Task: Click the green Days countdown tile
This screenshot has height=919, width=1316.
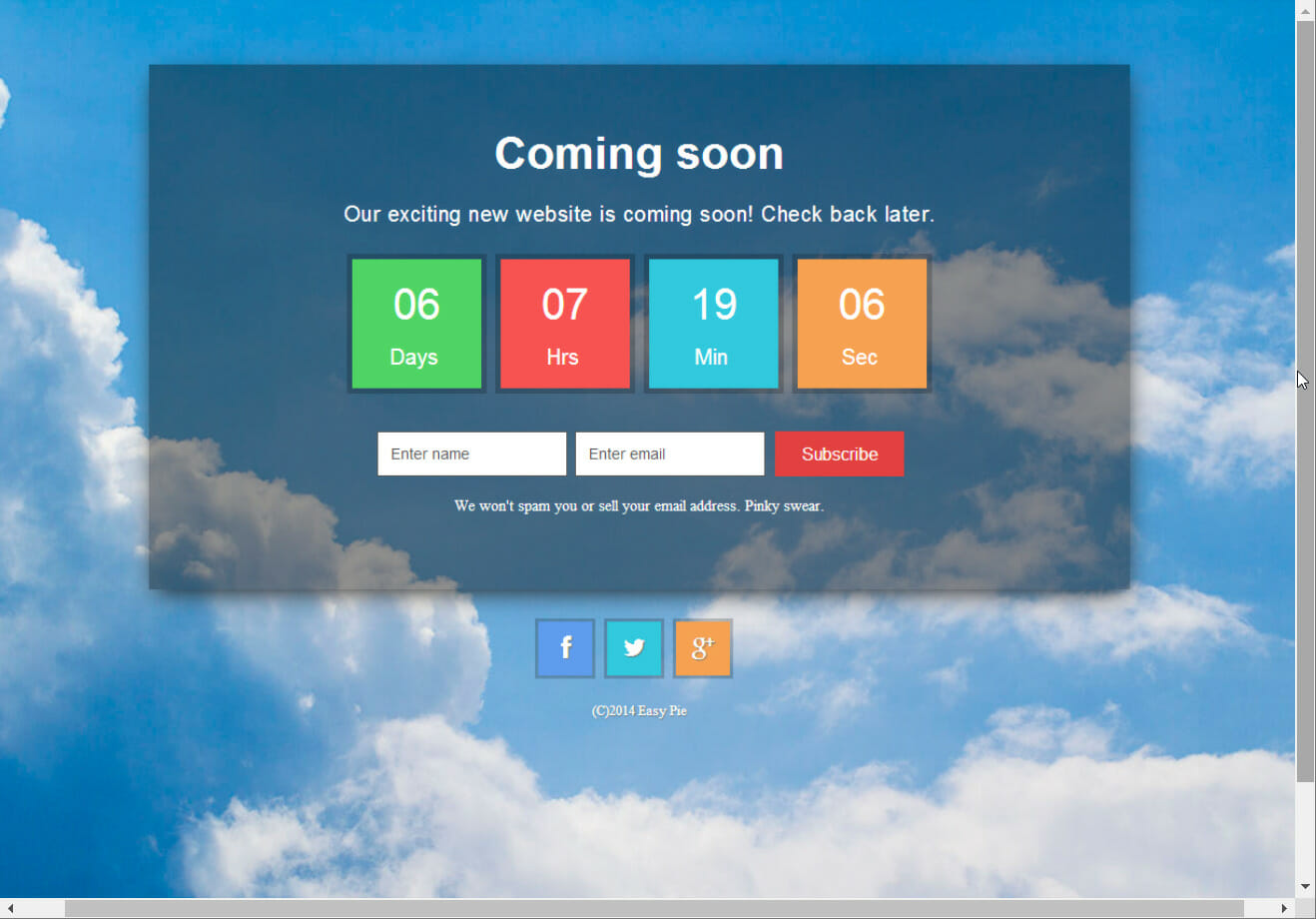Action: 416,324
